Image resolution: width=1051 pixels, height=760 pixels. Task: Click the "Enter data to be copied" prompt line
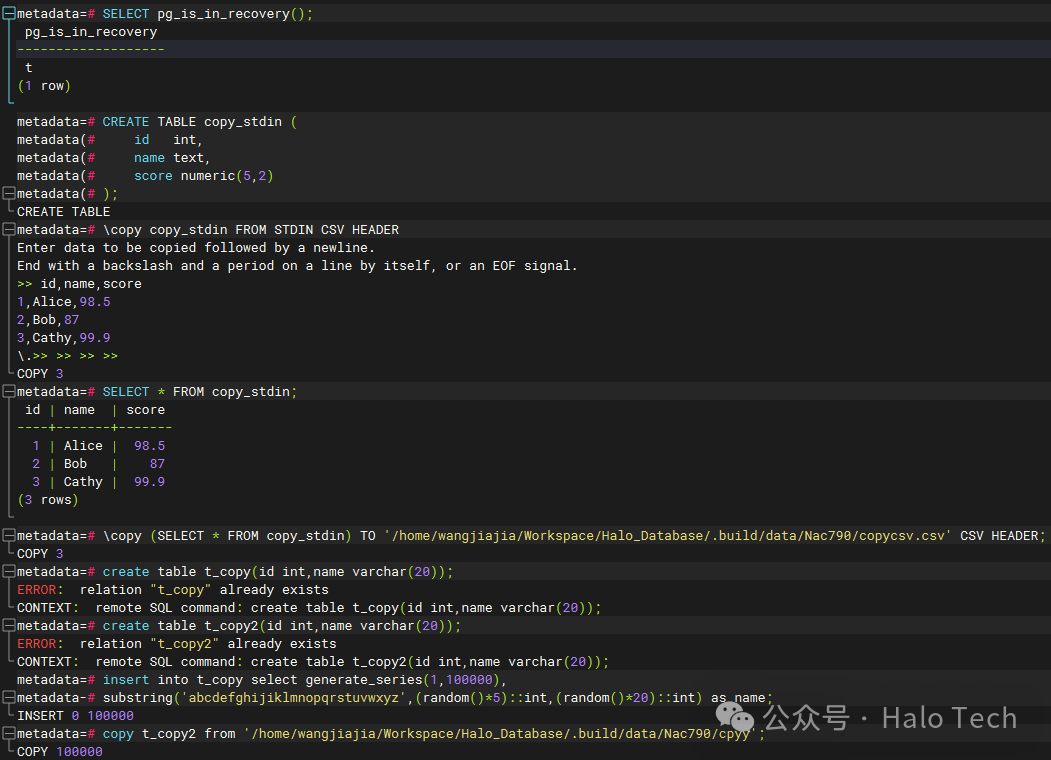pyautogui.click(x=196, y=248)
